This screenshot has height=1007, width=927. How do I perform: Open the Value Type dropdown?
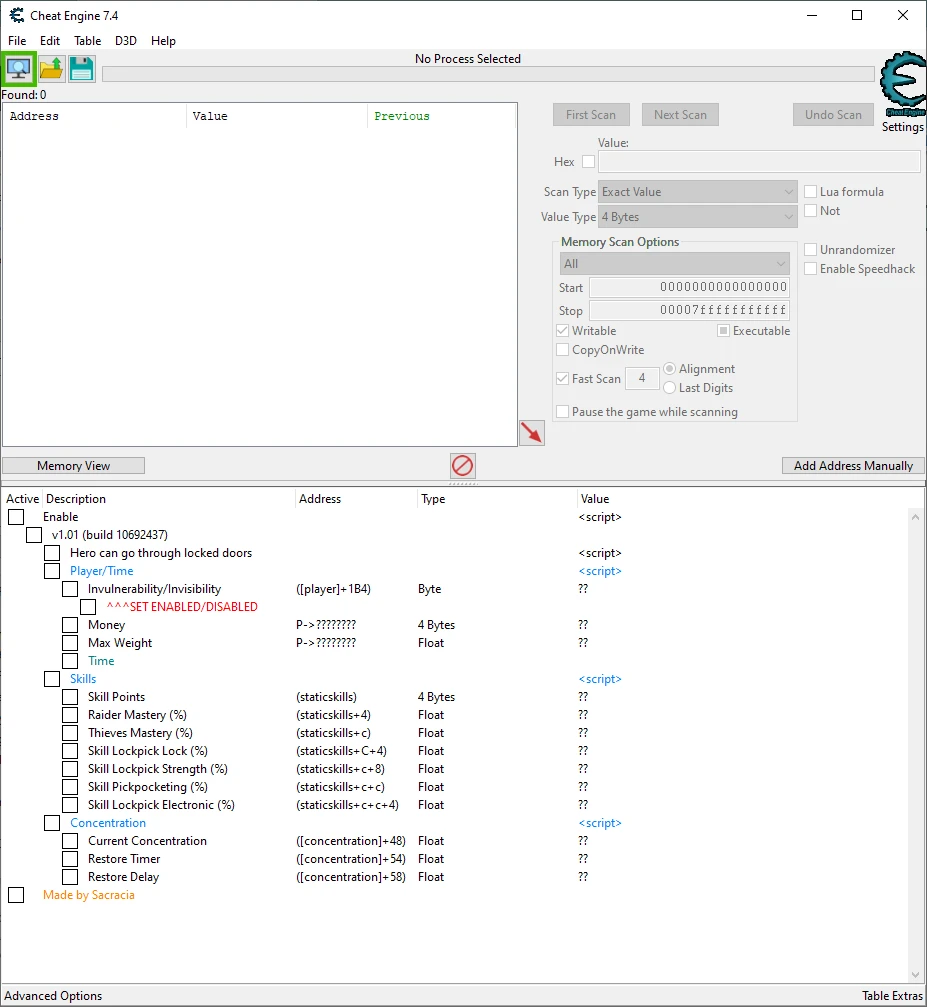698,217
